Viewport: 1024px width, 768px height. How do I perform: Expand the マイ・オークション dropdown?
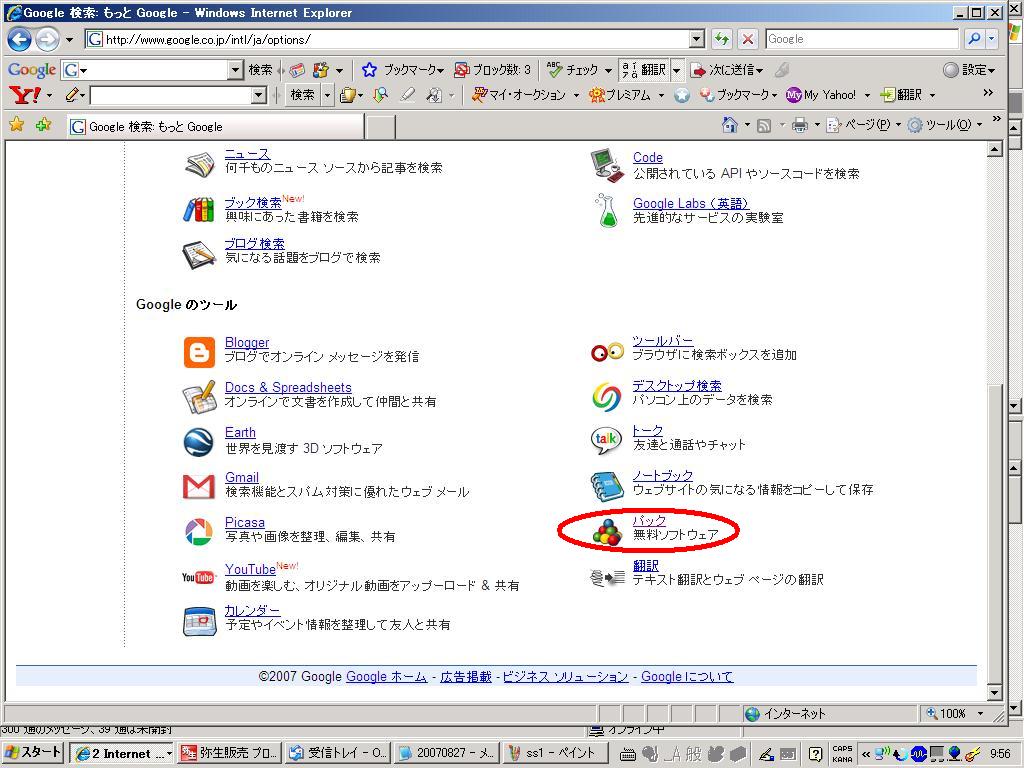[x=577, y=95]
